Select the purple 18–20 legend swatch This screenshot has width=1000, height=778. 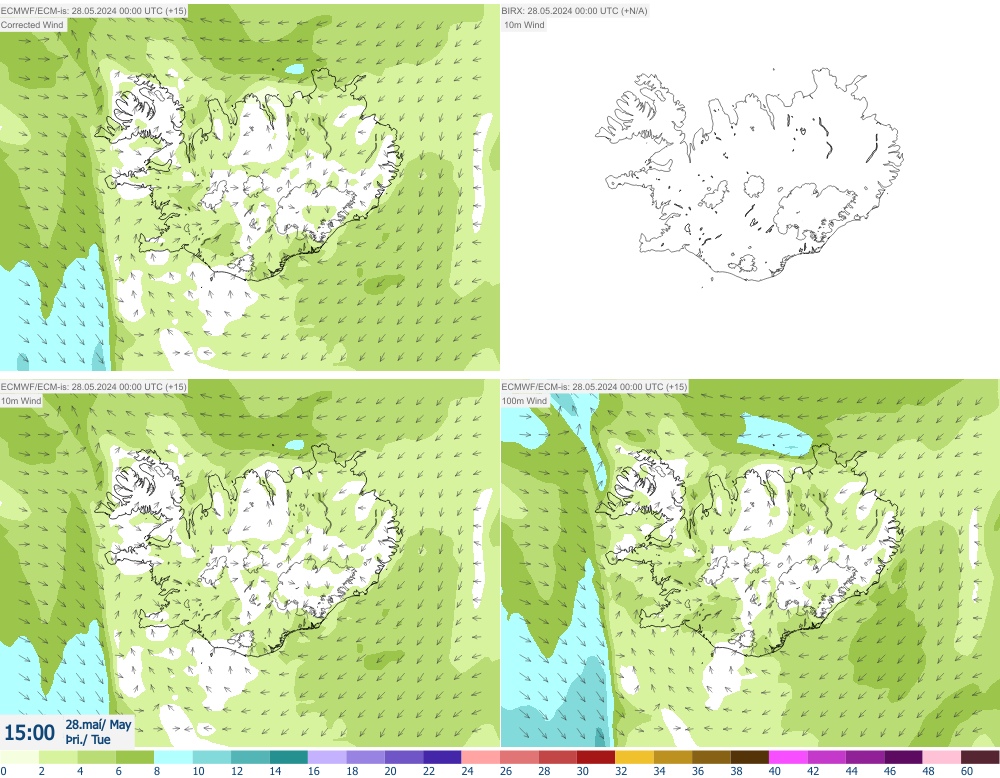[x=365, y=757]
